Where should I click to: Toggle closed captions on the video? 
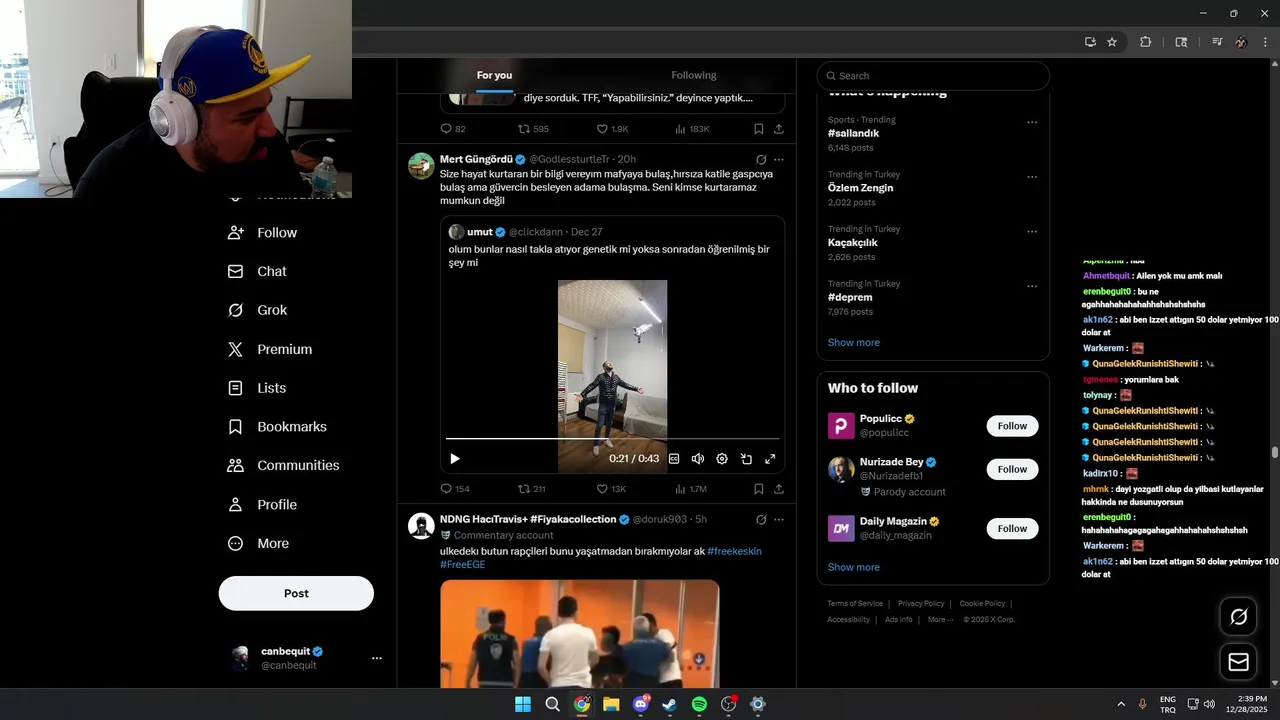click(x=674, y=459)
